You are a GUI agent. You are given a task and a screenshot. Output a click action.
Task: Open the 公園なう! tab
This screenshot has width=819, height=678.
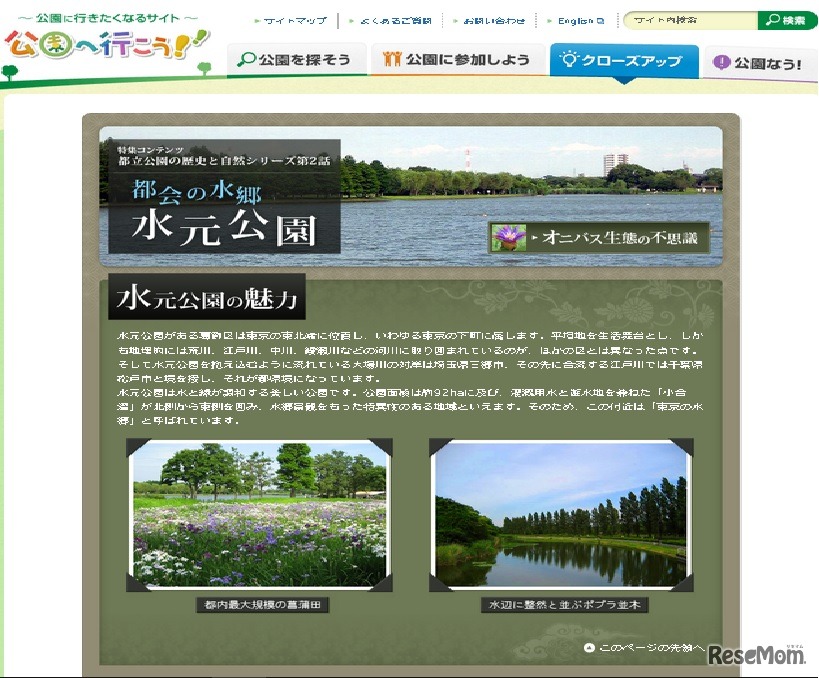click(755, 61)
